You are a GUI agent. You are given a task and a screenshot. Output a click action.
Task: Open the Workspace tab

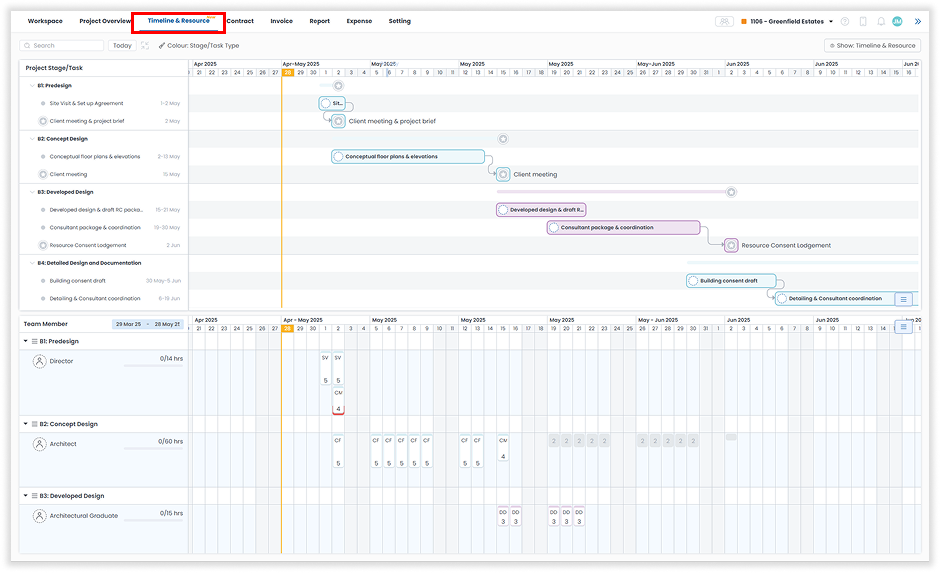(x=45, y=21)
